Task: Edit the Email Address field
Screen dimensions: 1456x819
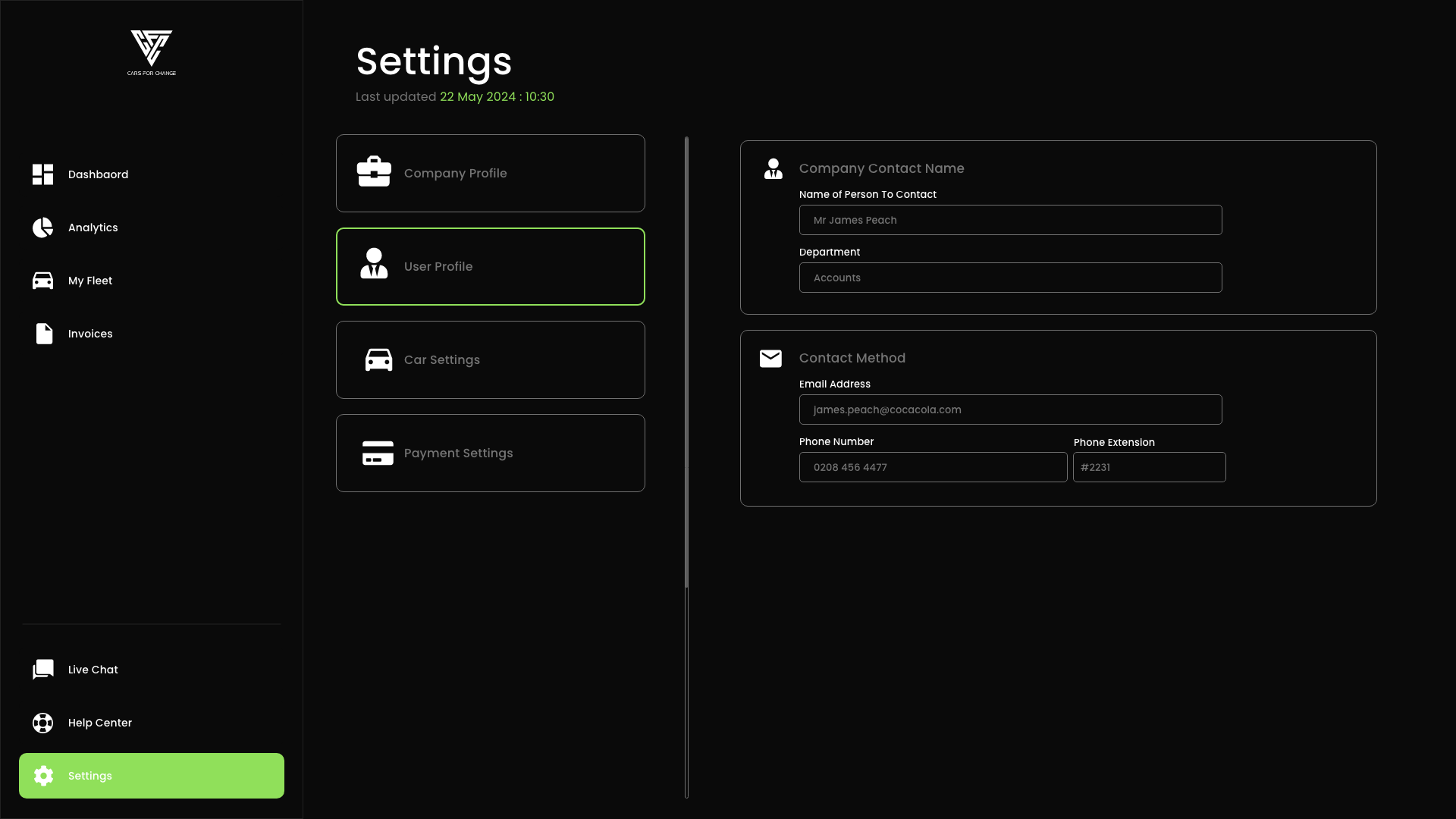Action: pos(1010,409)
